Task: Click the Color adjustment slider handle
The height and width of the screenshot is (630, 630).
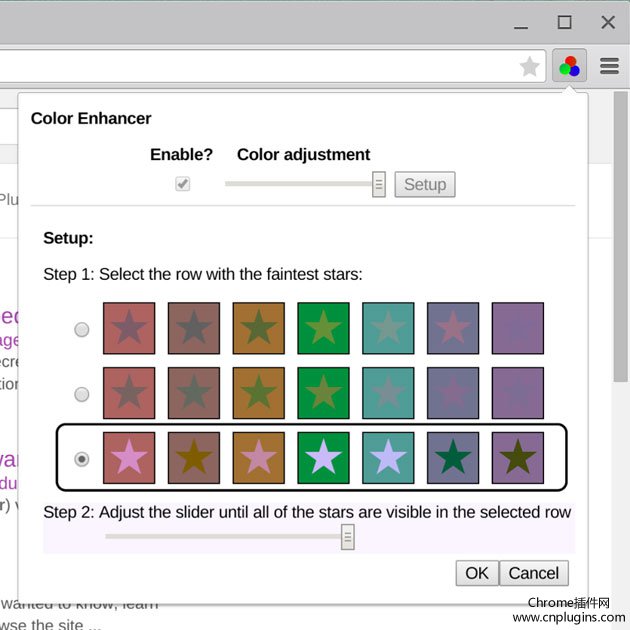Action: (x=378, y=184)
